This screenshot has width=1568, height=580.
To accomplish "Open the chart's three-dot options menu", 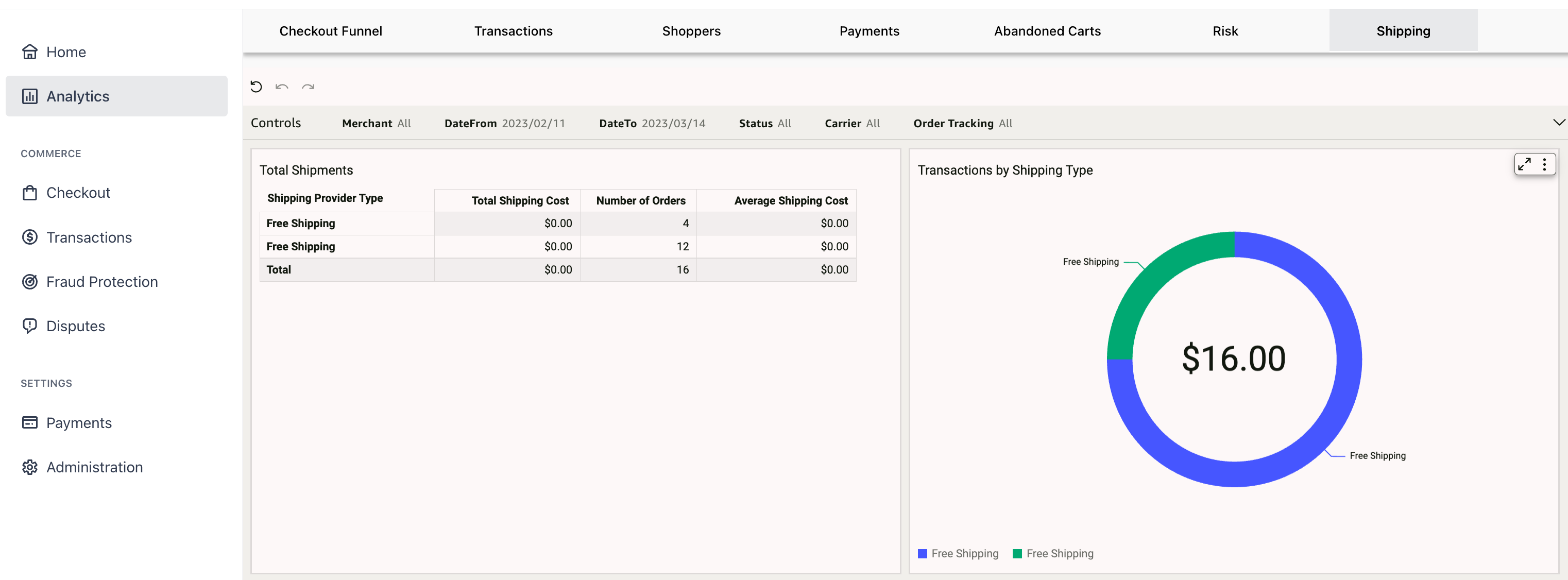I will pos(1544,164).
